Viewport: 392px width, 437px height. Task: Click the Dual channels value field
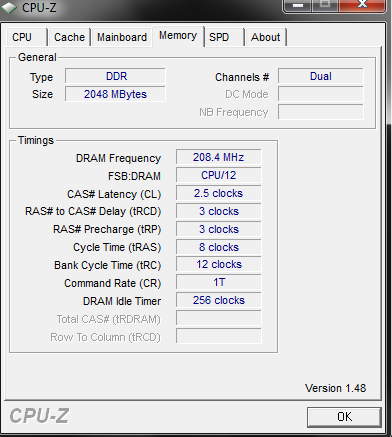(x=321, y=76)
